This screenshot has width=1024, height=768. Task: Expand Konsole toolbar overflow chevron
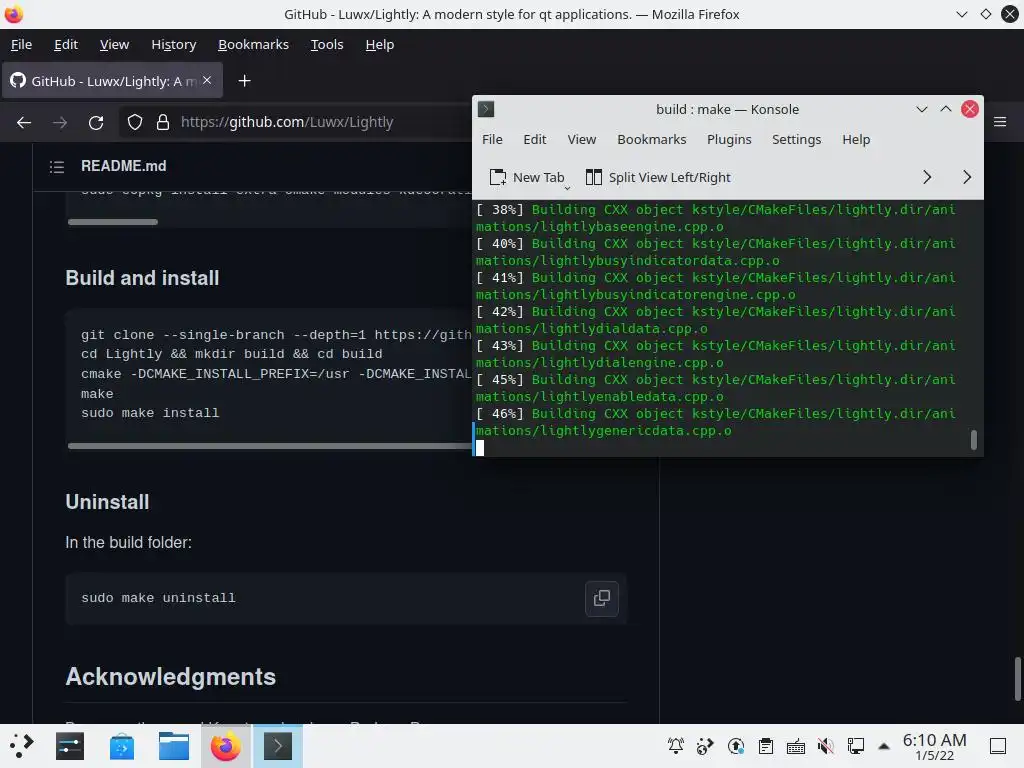927,177
